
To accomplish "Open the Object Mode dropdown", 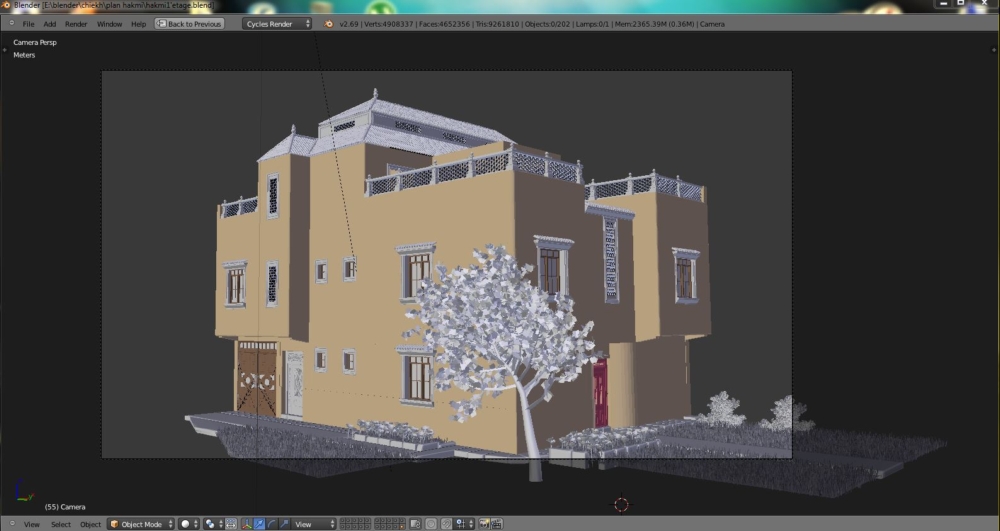I will pyautogui.click(x=141, y=524).
